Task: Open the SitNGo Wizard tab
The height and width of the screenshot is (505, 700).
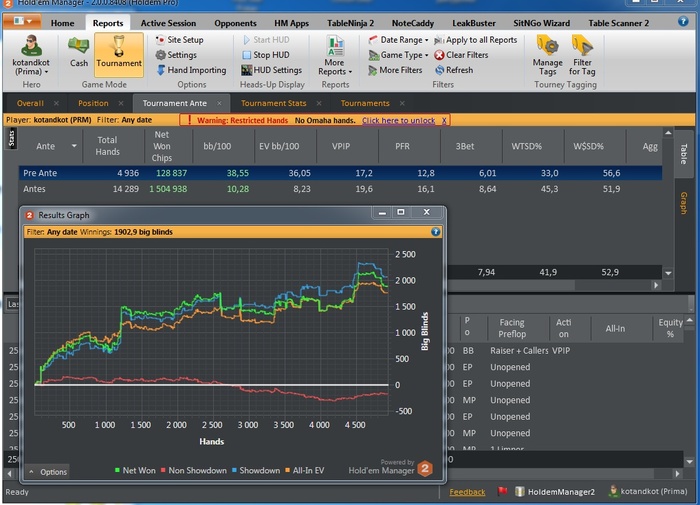Action: [542, 23]
